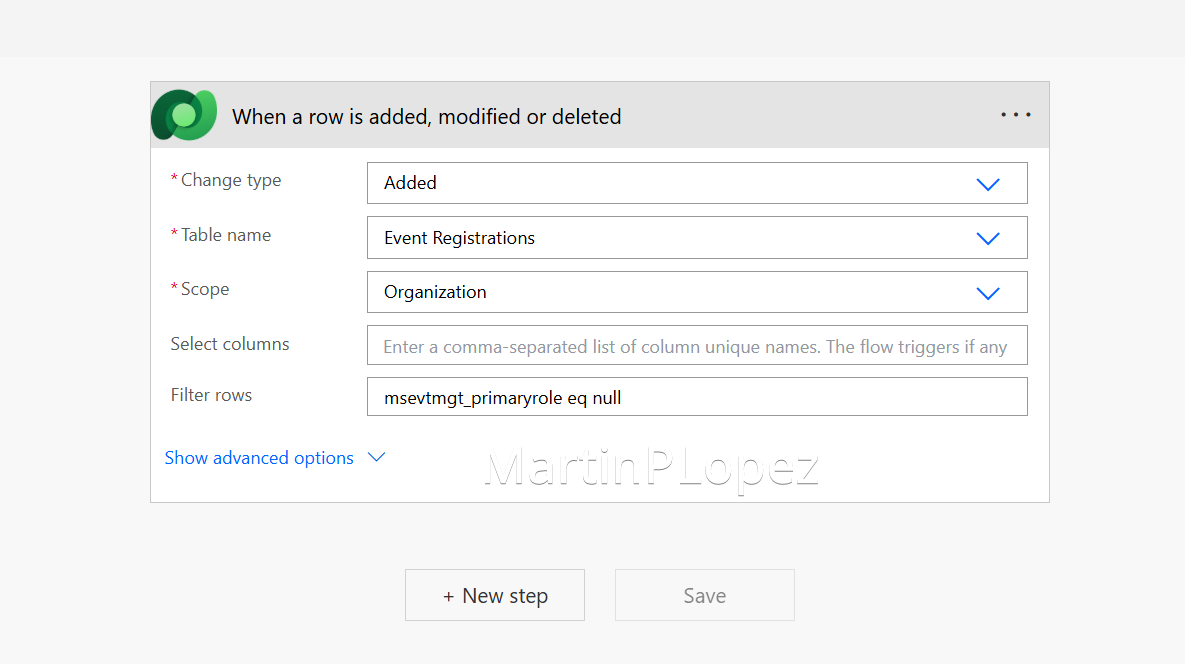Viewport: 1185px width, 664px height.
Task: Click the 'Table name' field label
Action: 225,235
